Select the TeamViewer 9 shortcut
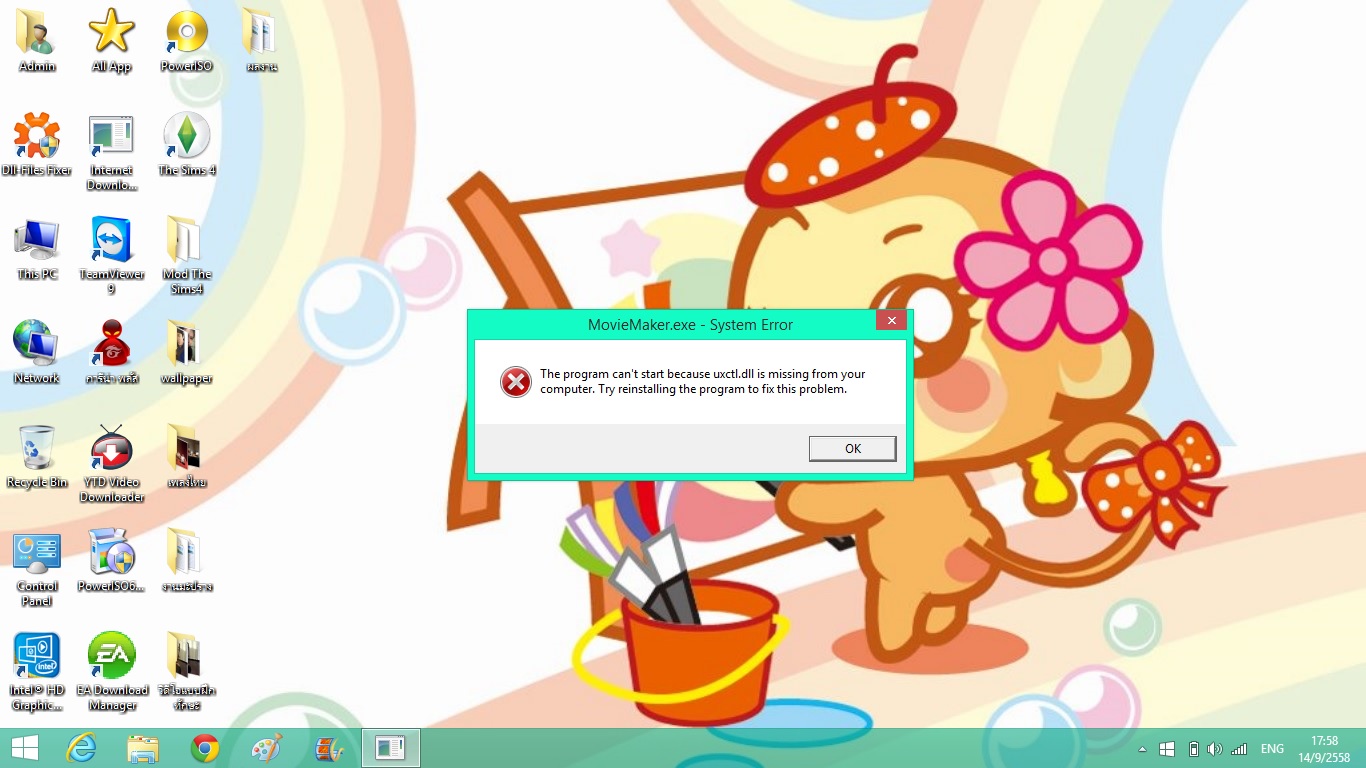 (112, 257)
